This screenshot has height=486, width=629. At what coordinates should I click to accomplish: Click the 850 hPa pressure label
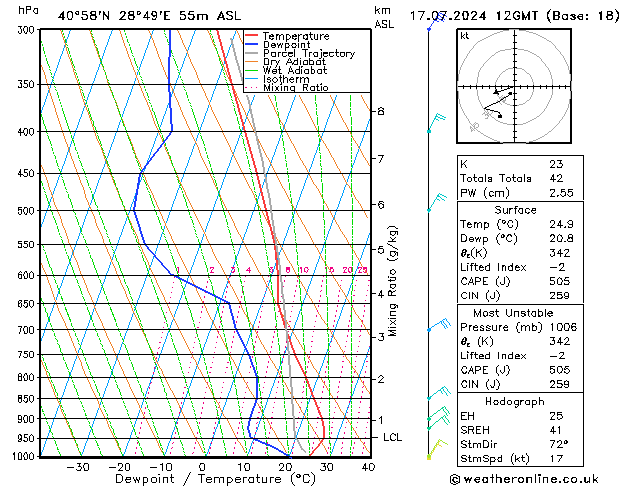[x=28, y=399]
